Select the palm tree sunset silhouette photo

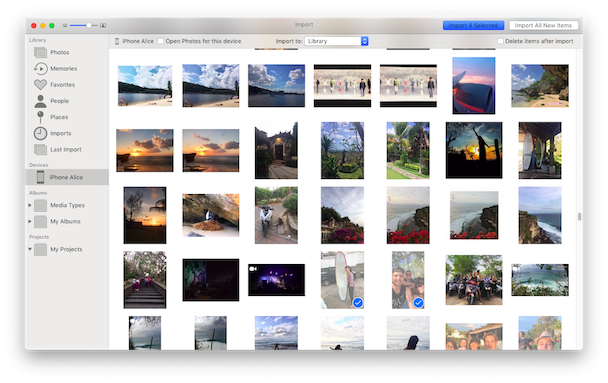pyautogui.click(x=145, y=215)
